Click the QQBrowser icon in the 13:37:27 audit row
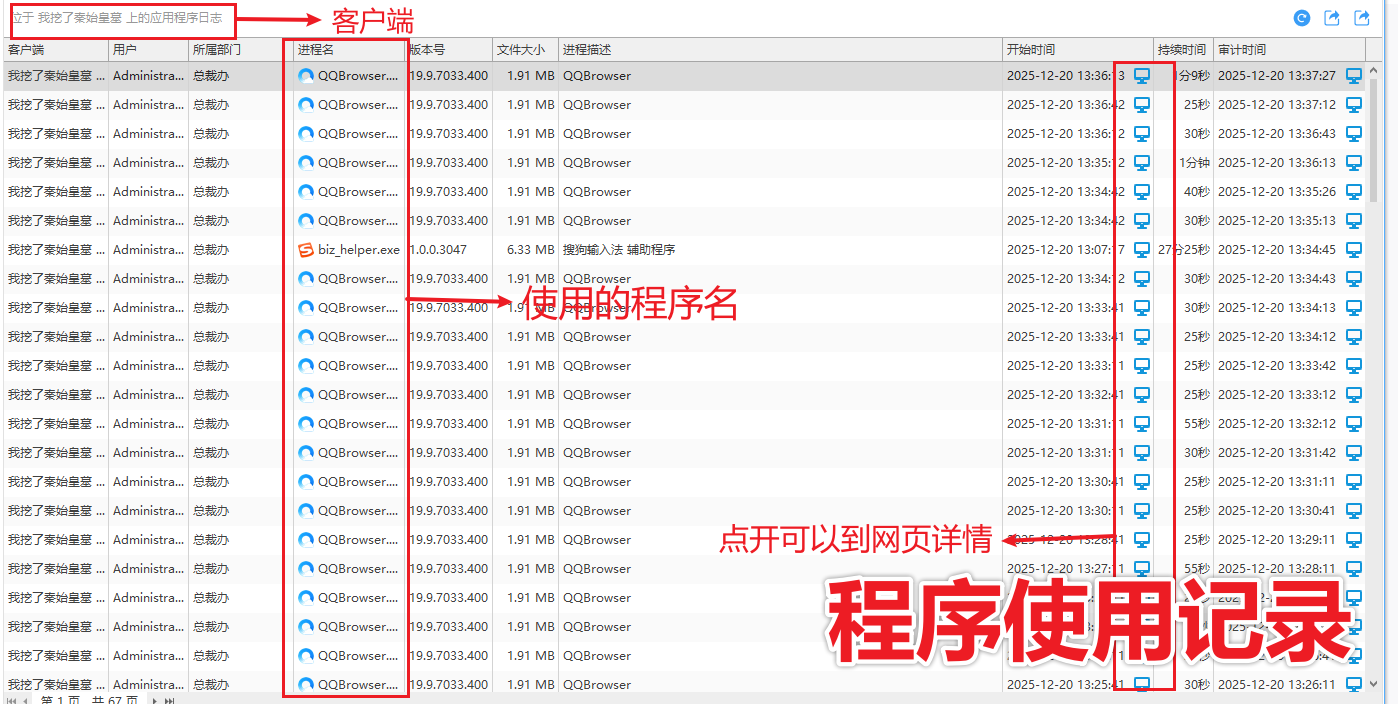 [306, 76]
